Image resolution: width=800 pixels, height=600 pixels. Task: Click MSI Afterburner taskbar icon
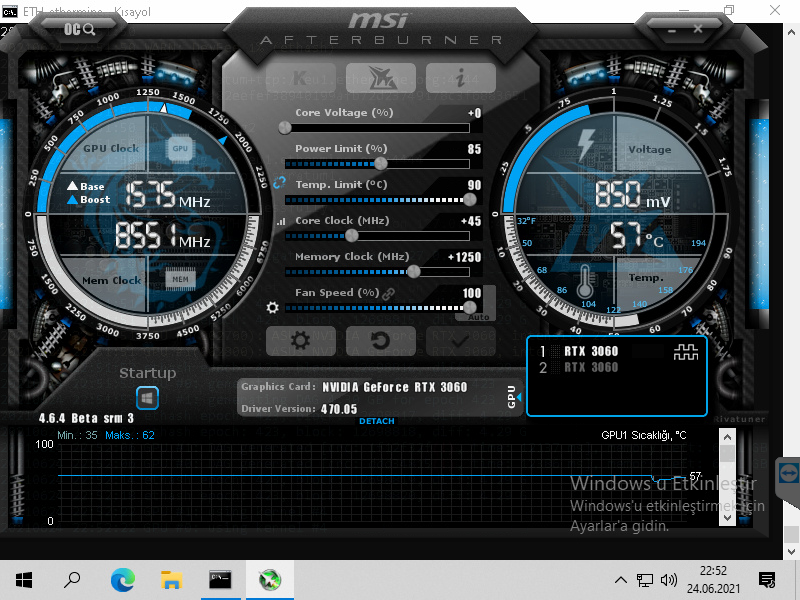[269, 580]
